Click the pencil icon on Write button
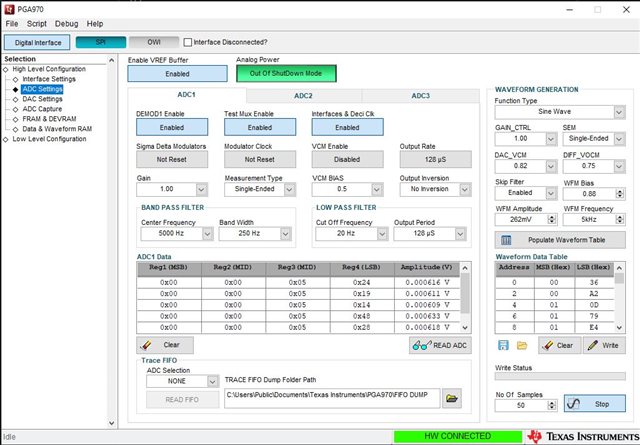Viewport: 640px width, 445px height. (593, 345)
